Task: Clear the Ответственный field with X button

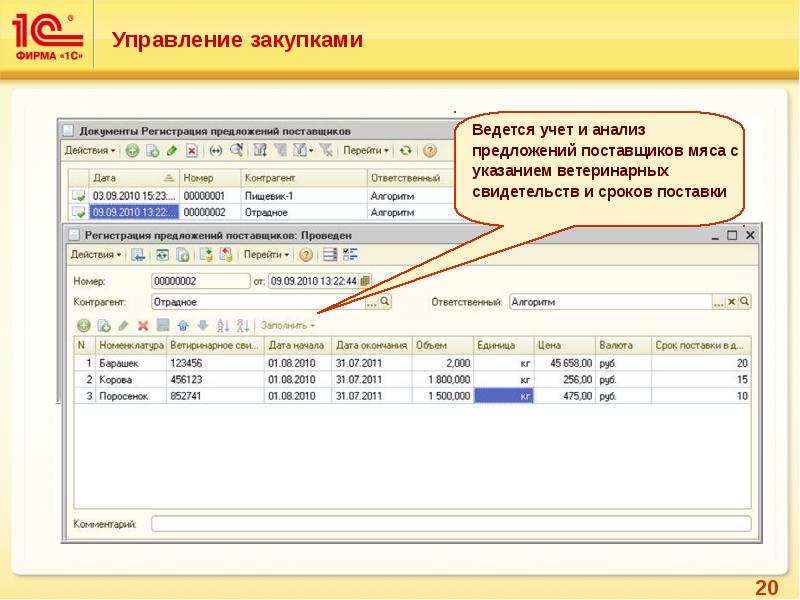Action: 731,301
